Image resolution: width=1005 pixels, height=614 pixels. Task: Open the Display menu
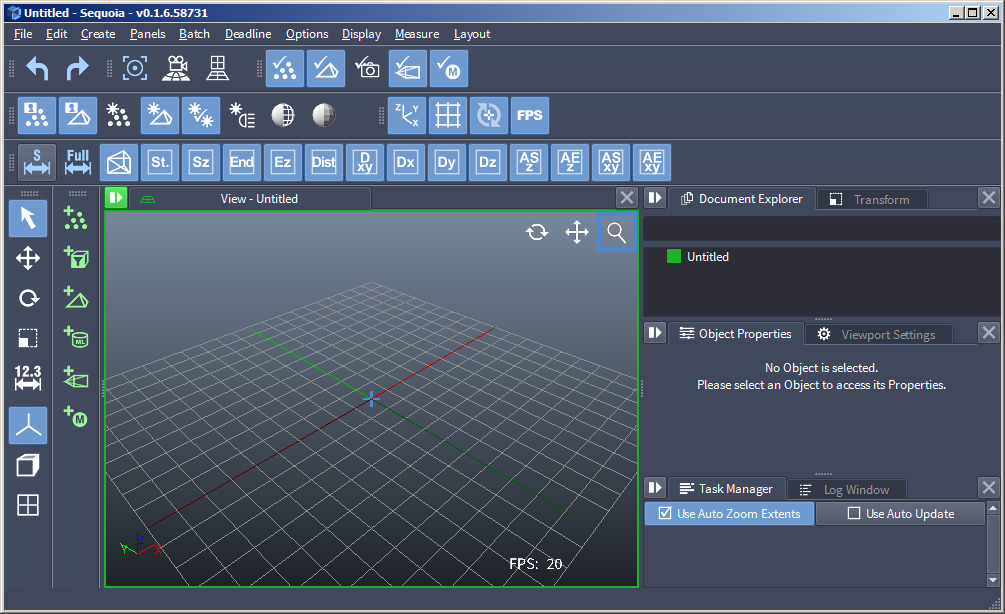[x=361, y=34]
